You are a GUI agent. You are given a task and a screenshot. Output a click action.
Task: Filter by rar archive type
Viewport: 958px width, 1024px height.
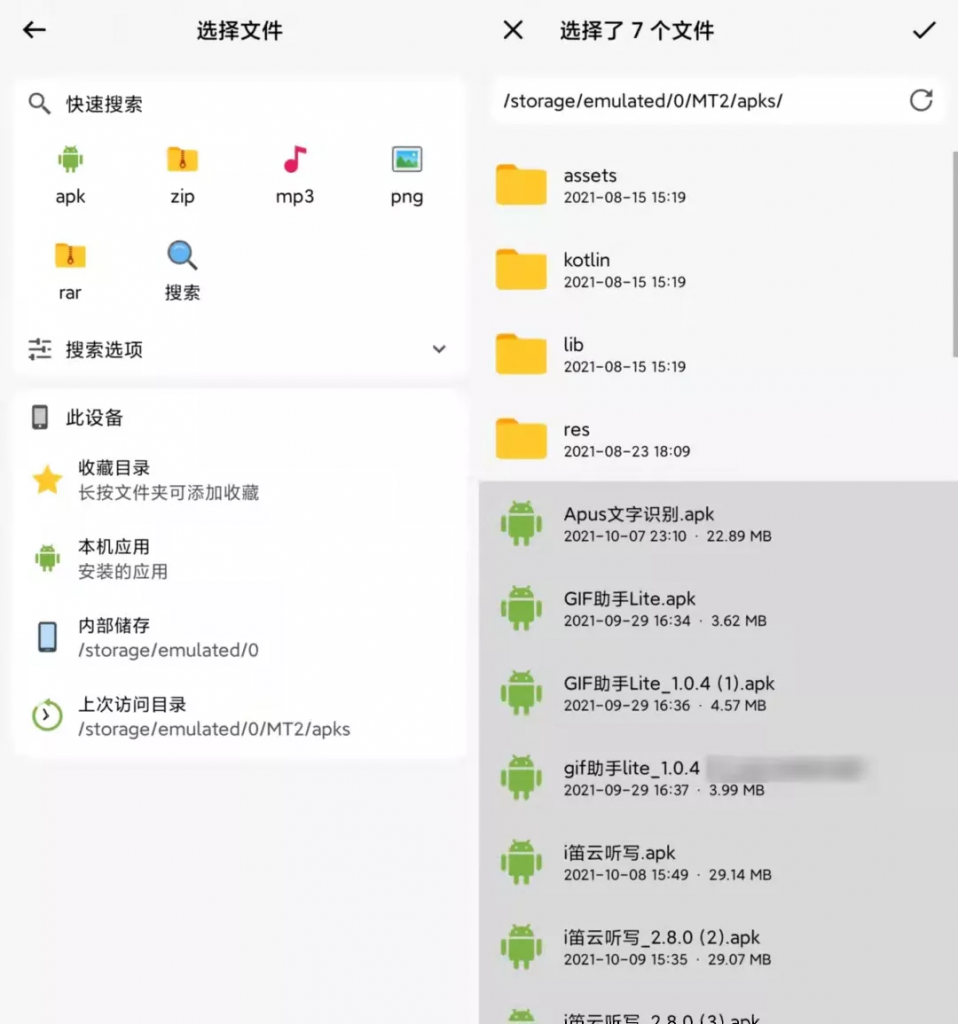coord(71,271)
